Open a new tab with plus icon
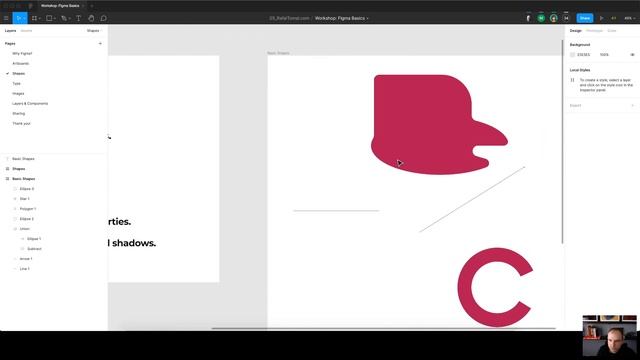 91,6
